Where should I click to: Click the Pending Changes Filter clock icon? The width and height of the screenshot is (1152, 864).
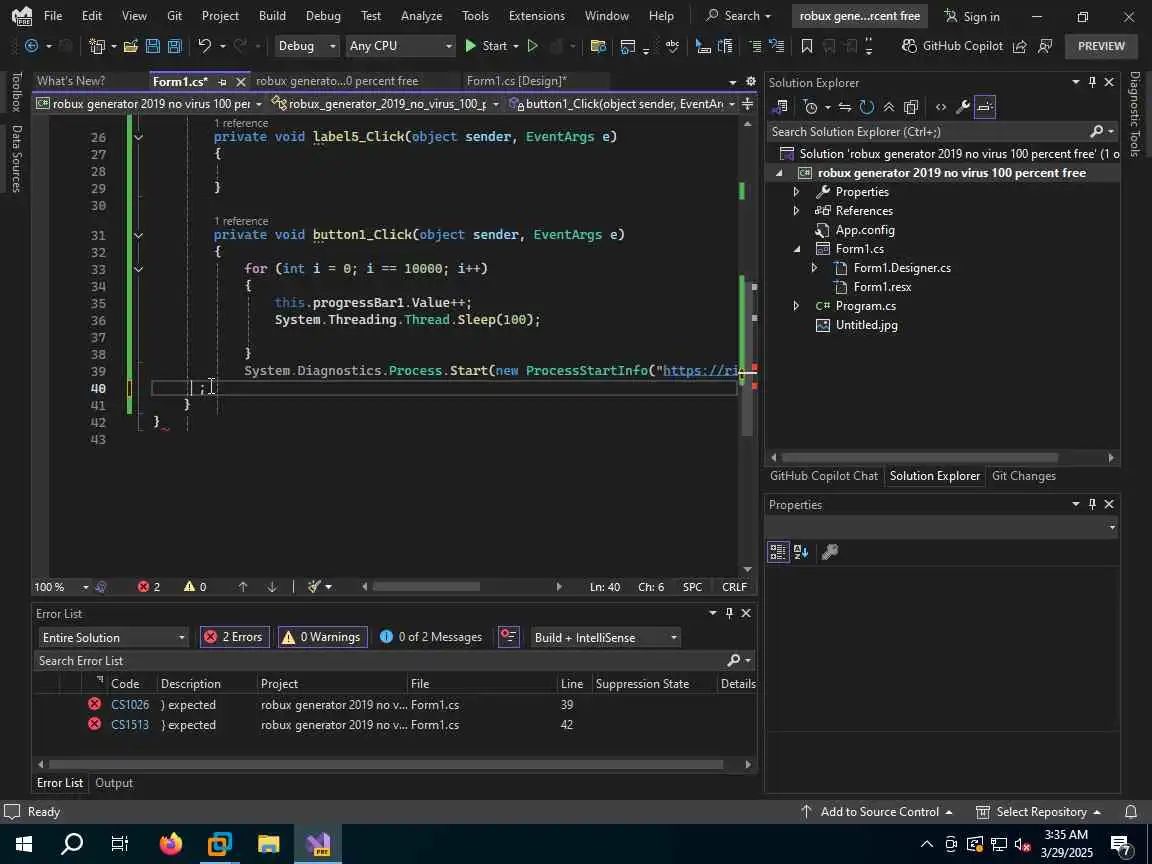[811, 107]
